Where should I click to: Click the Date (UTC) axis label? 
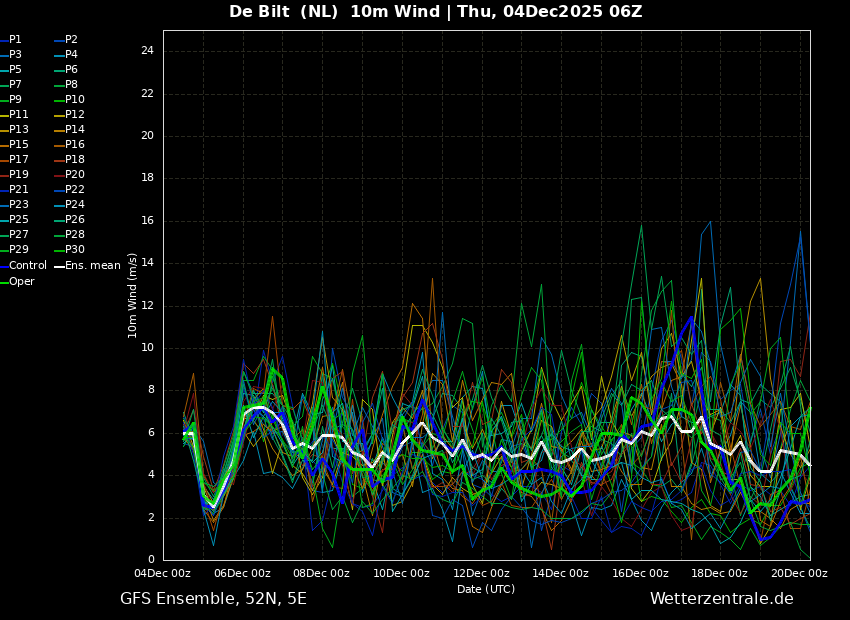[x=486, y=590]
